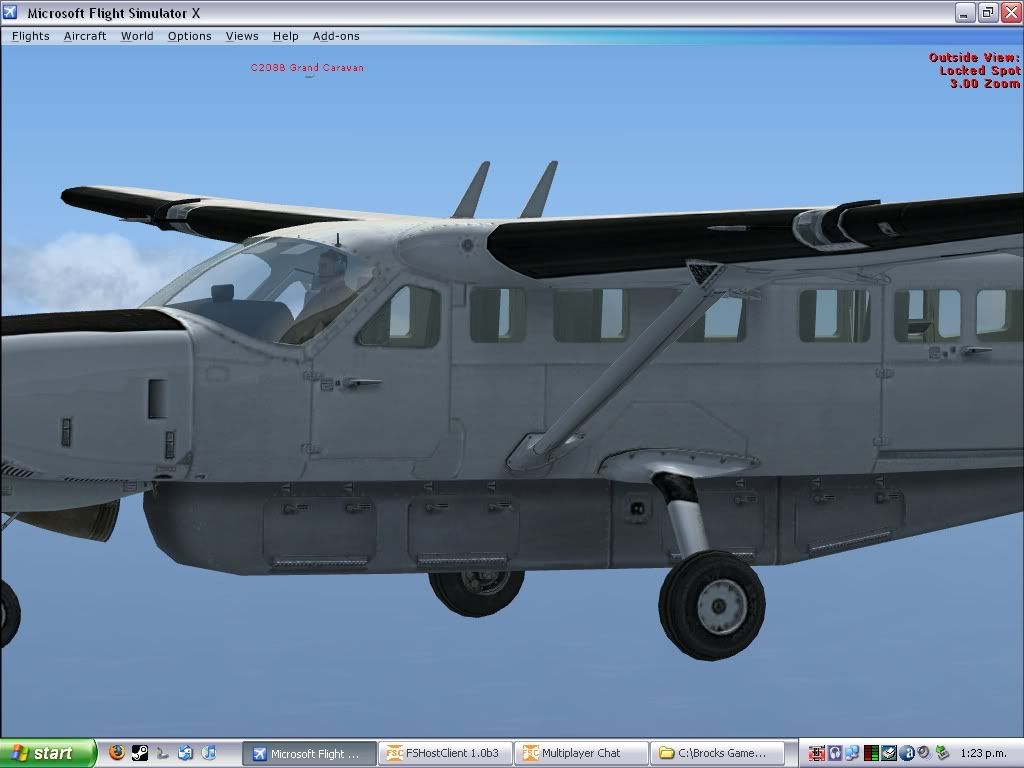Click the Flight Simulator title bar icon
Image resolution: width=1024 pixels, height=768 pixels.
[11, 13]
